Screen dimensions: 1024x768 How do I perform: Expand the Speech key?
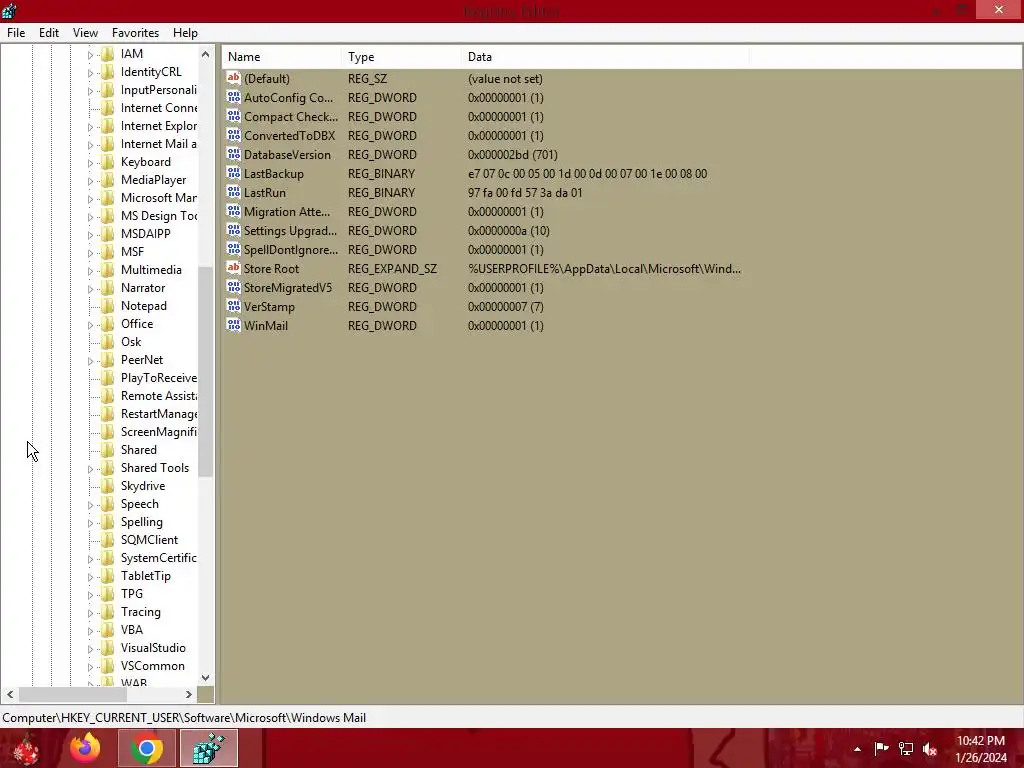click(90, 505)
